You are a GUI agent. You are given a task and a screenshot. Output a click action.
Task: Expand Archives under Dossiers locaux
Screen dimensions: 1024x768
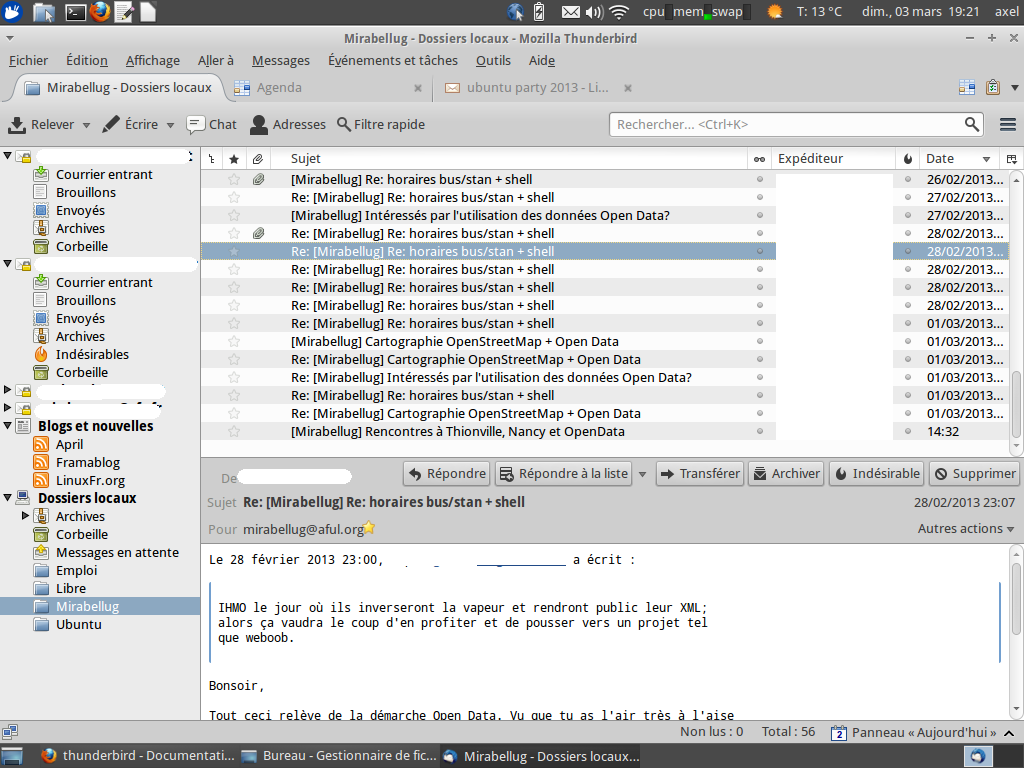(x=25, y=516)
